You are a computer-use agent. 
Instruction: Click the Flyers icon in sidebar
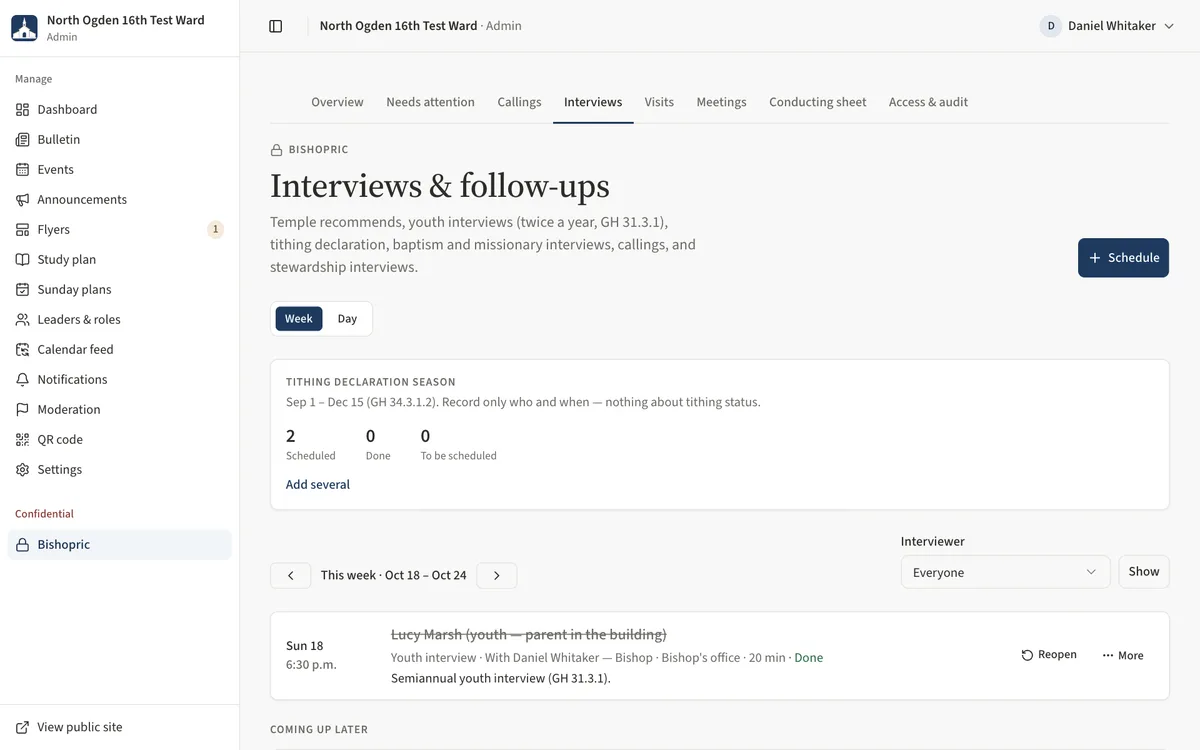tap(23, 229)
